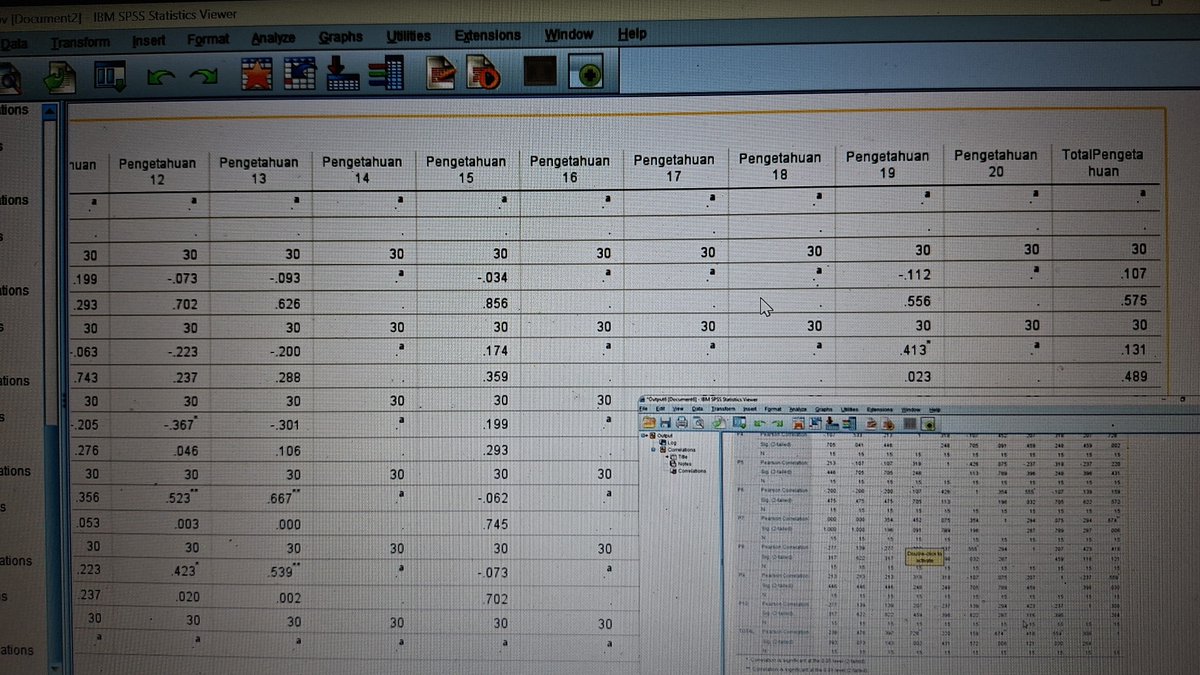The image size is (1200, 675).
Task: Click the Go to Data icon in small Output window
Action: 800,423
